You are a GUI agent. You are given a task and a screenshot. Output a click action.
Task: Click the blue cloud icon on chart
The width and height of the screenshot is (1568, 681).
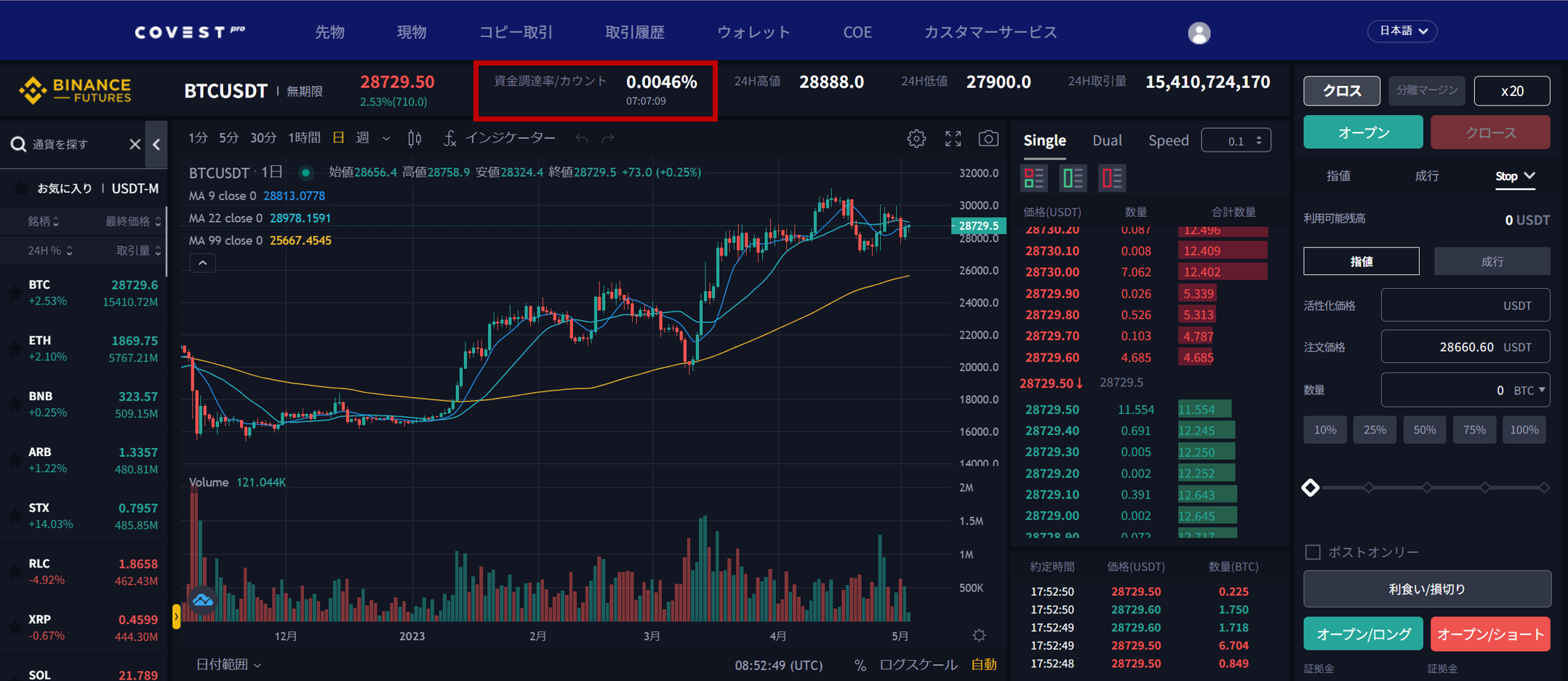(203, 600)
